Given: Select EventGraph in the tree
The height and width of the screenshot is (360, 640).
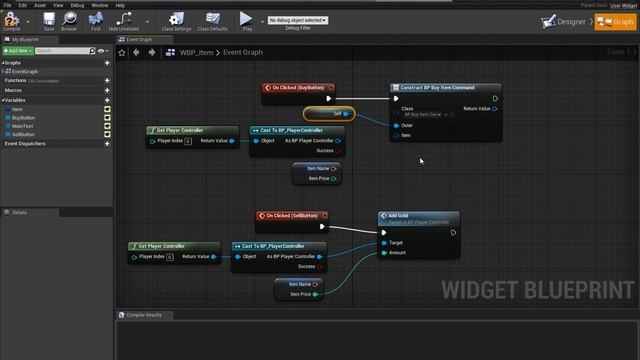Looking at the screenshot, I should click(24, 71).
